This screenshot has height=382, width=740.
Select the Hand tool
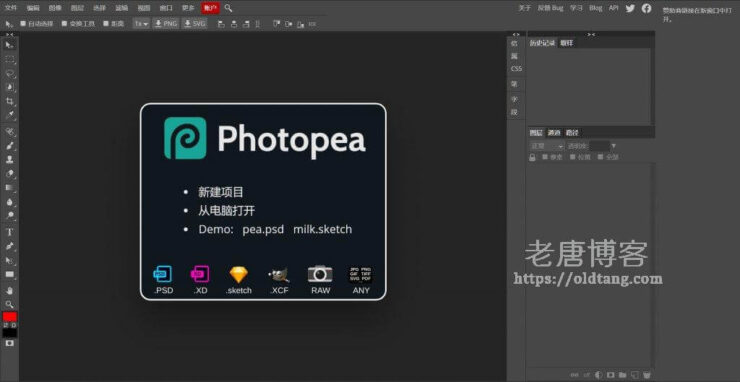tap(9, 290)
